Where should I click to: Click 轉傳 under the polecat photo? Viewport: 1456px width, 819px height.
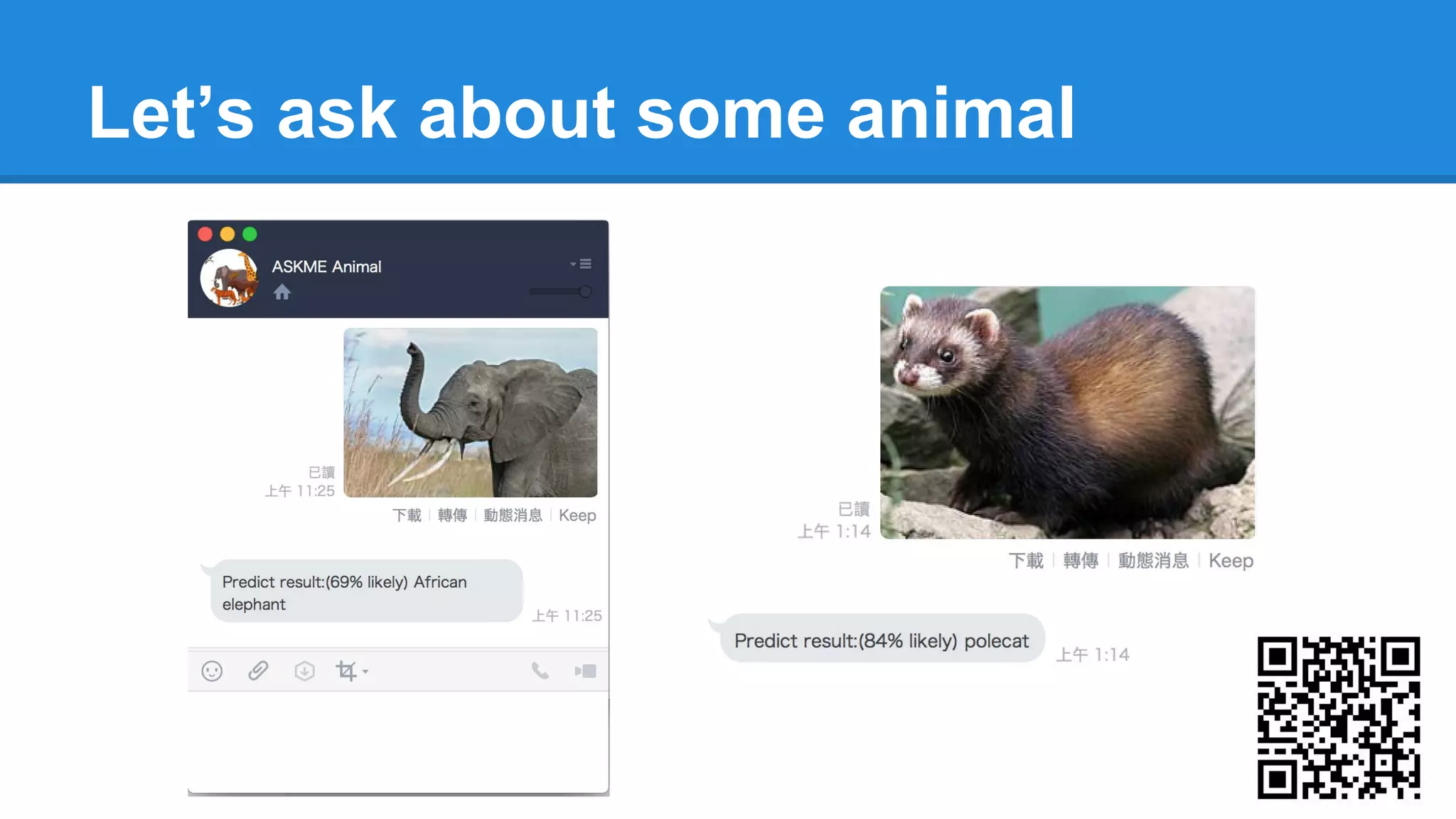(x=1081, y=561)
